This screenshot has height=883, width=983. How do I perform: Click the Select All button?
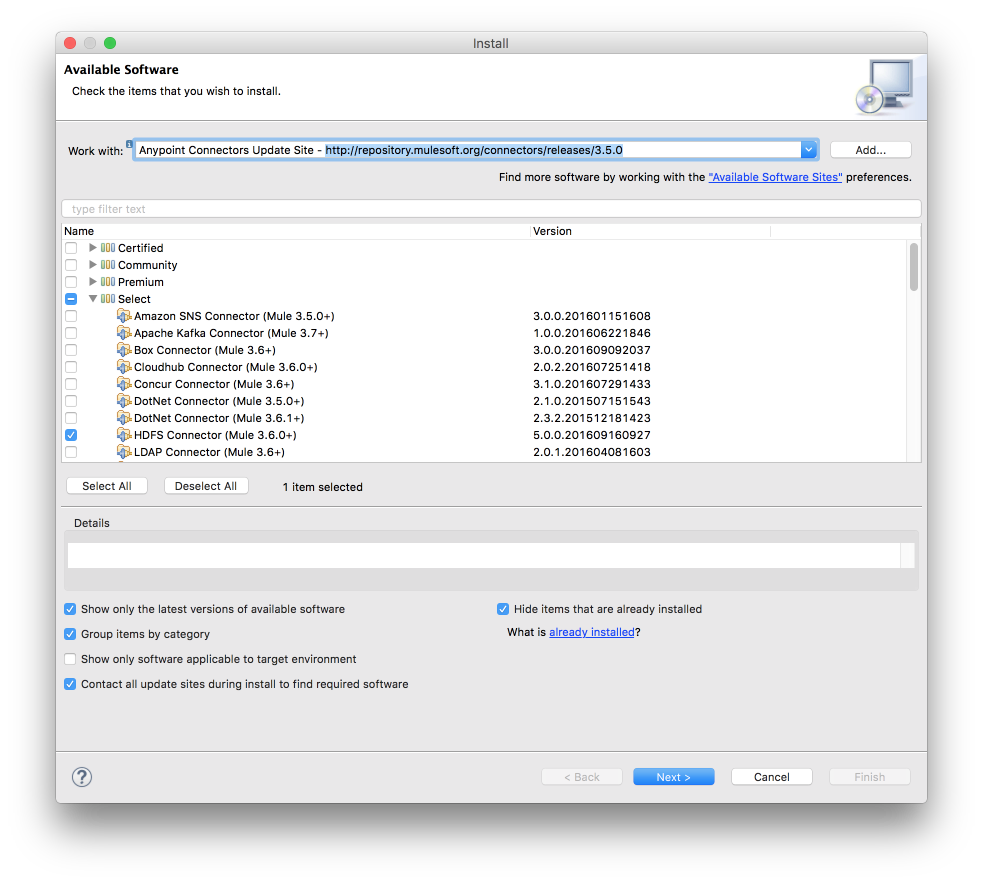tap(107, 486)
